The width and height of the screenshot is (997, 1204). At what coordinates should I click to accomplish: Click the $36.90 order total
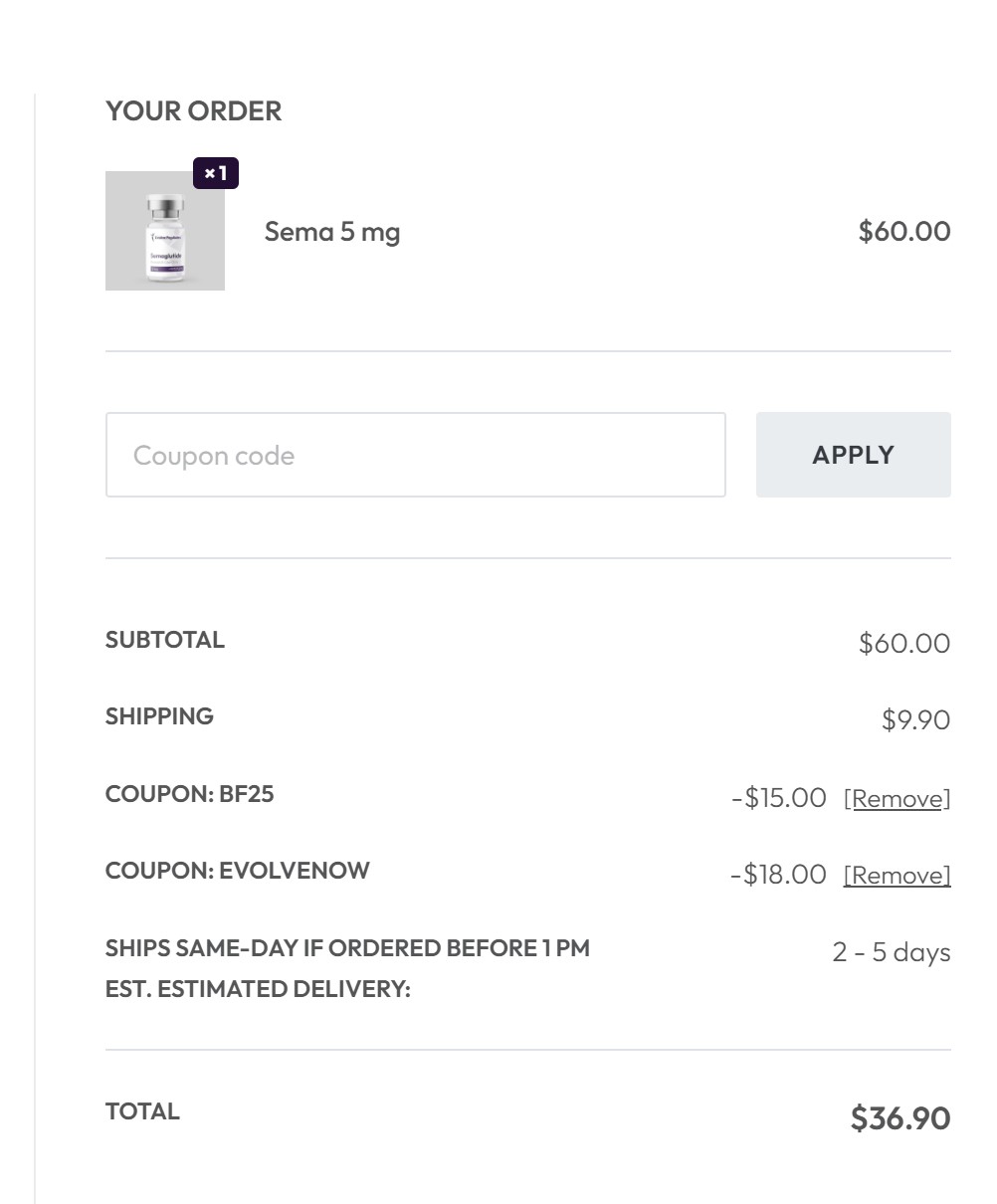[x=899, y=1118]
